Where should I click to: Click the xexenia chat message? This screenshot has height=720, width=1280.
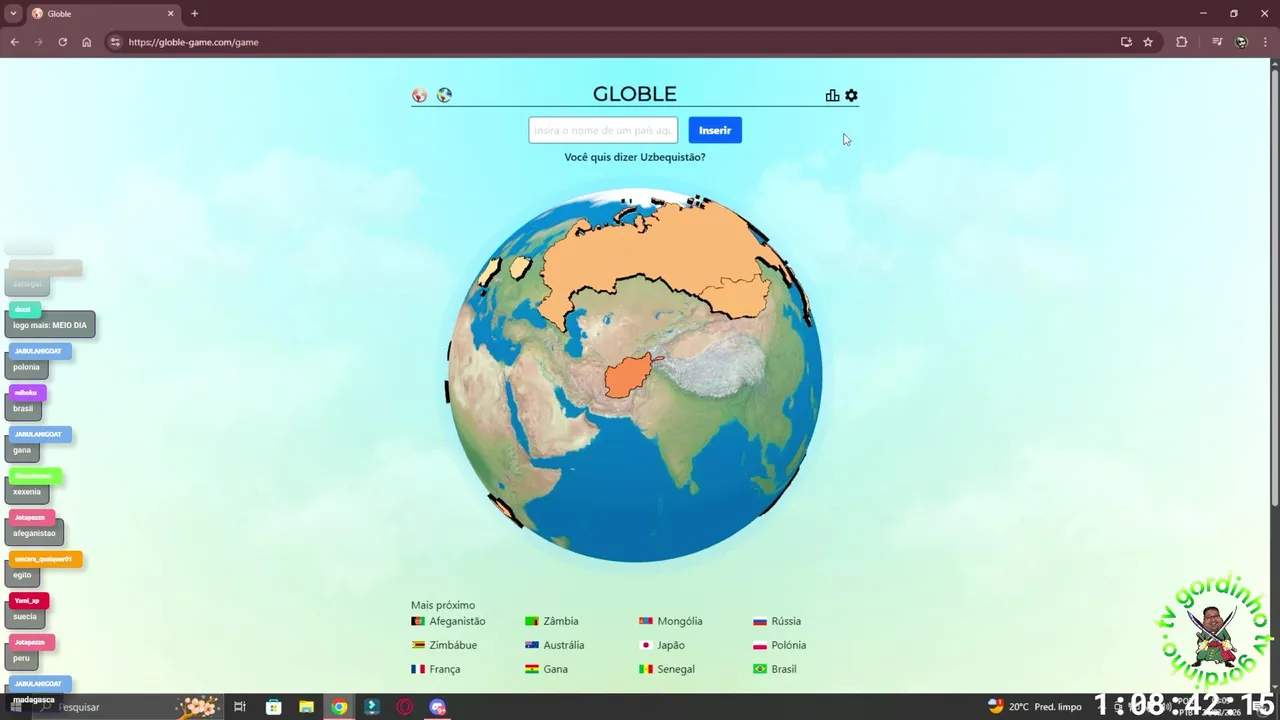pyautogui.click(x=27, y=492)
